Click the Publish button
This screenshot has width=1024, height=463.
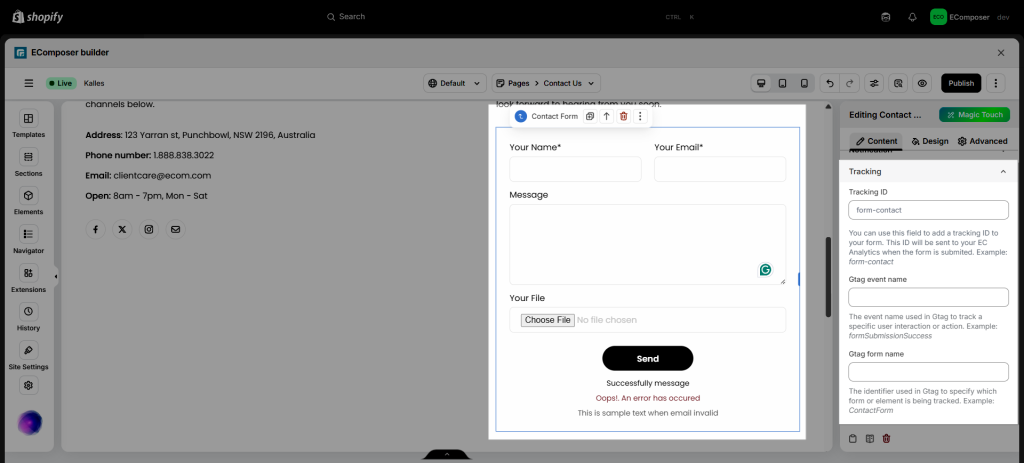(x=961, y=84)
